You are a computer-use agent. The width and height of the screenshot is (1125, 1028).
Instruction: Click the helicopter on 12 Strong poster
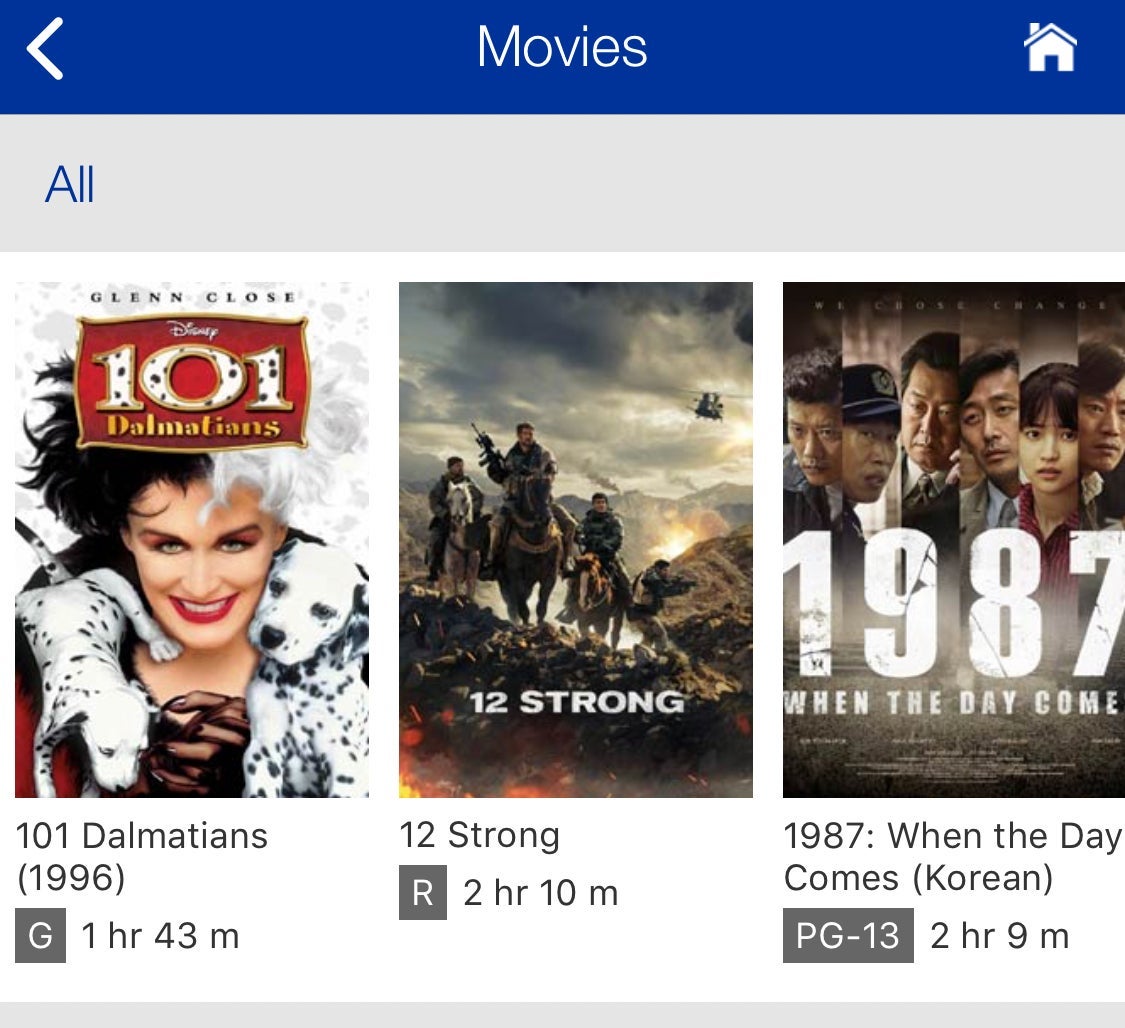(x=709, y=403)
